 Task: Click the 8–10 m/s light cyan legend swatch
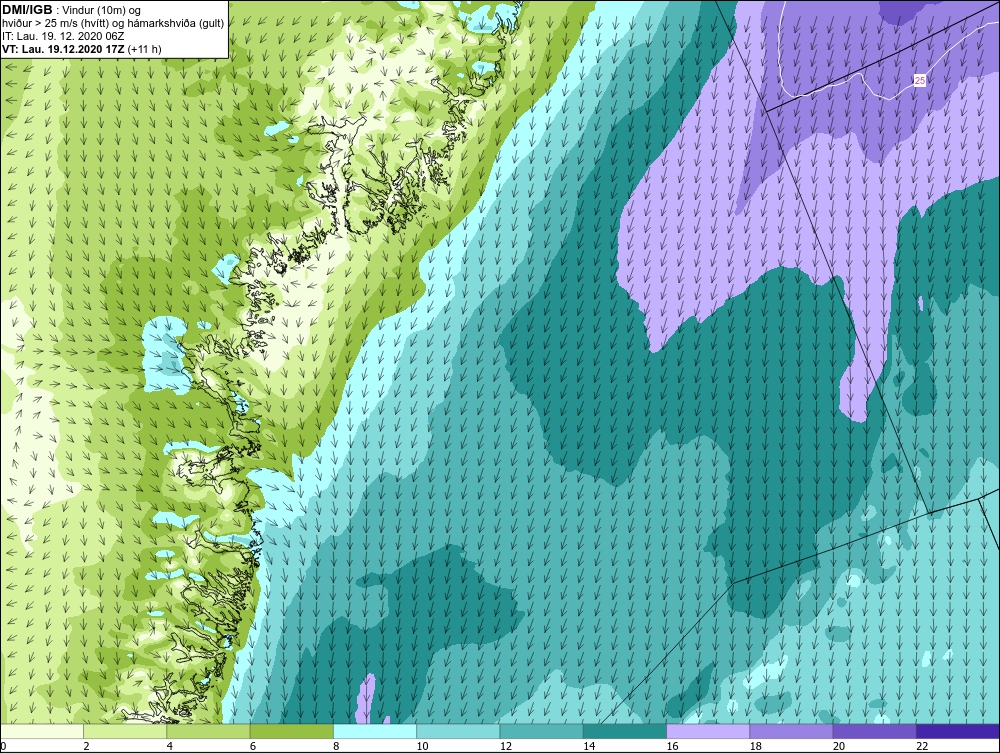coord(375,731)
